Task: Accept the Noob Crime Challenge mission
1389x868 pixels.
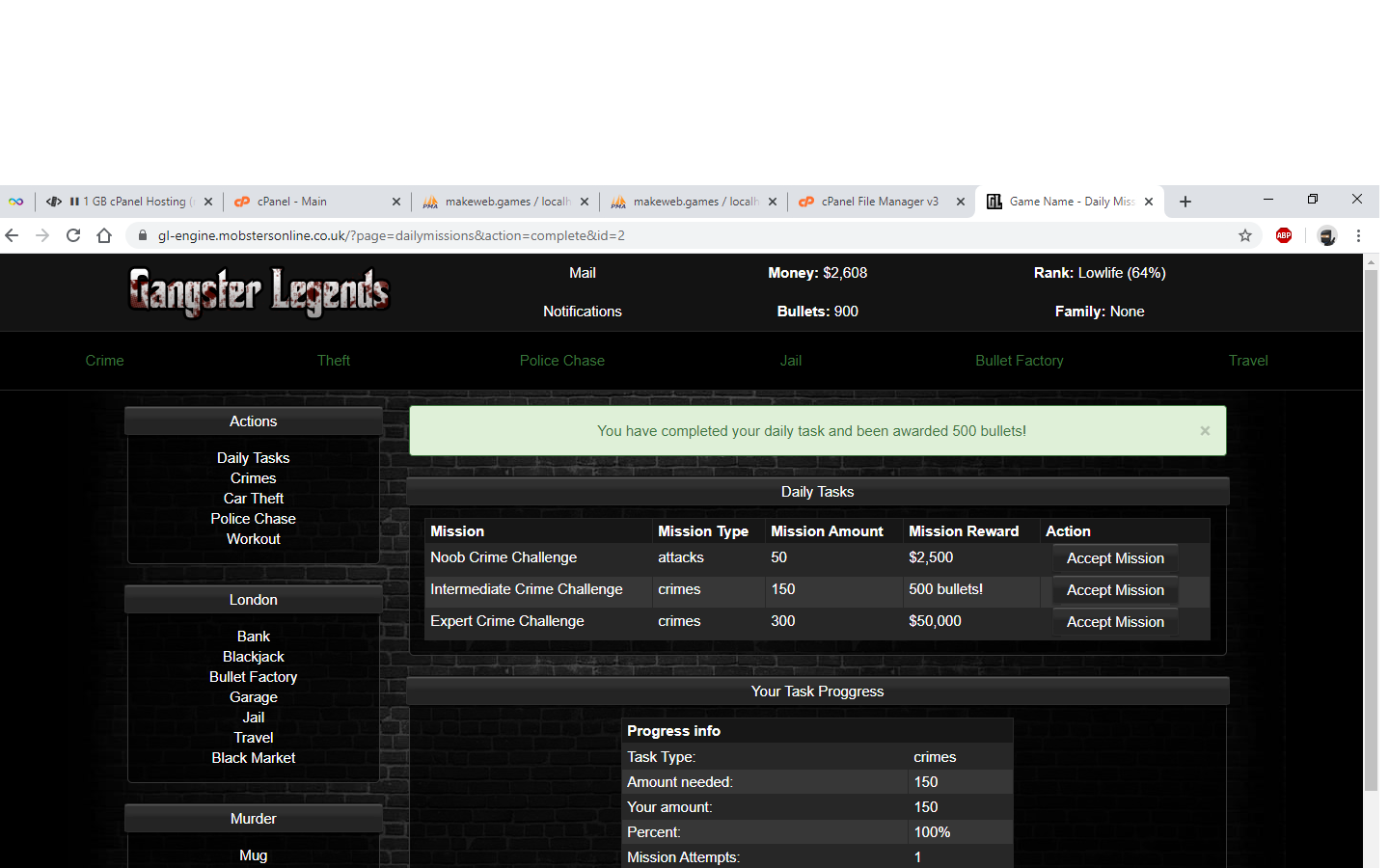Action: [1115, 558]
